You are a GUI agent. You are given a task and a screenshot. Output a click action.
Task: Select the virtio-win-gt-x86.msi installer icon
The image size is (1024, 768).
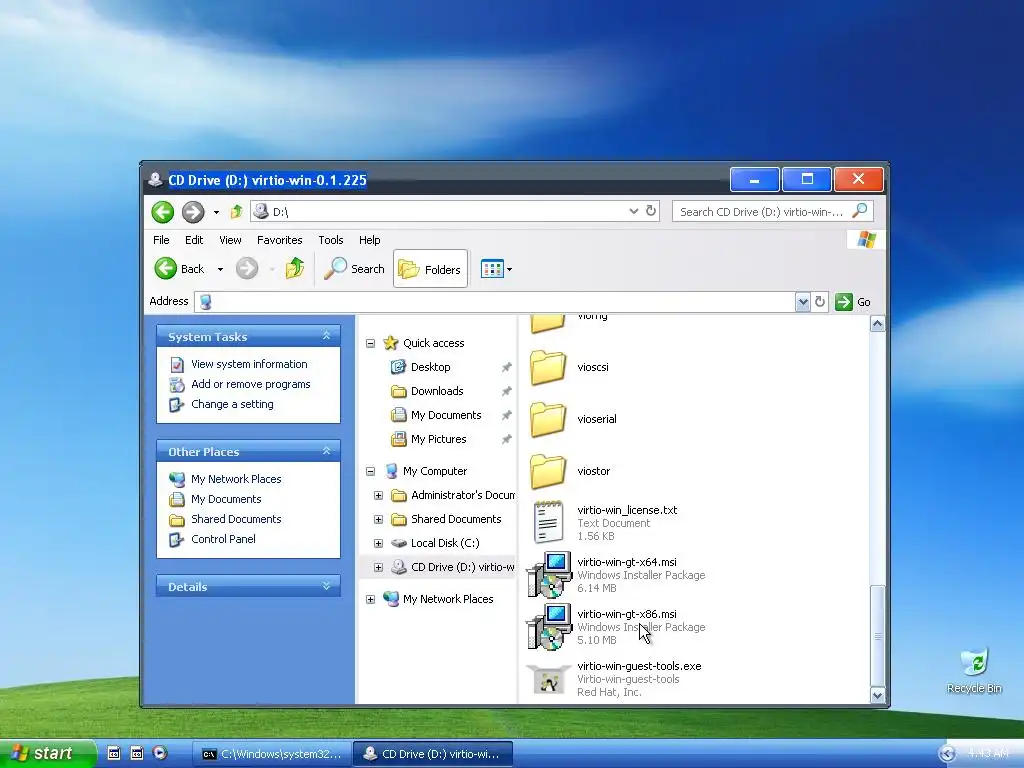pyautogui.click(x=549, y=627)
